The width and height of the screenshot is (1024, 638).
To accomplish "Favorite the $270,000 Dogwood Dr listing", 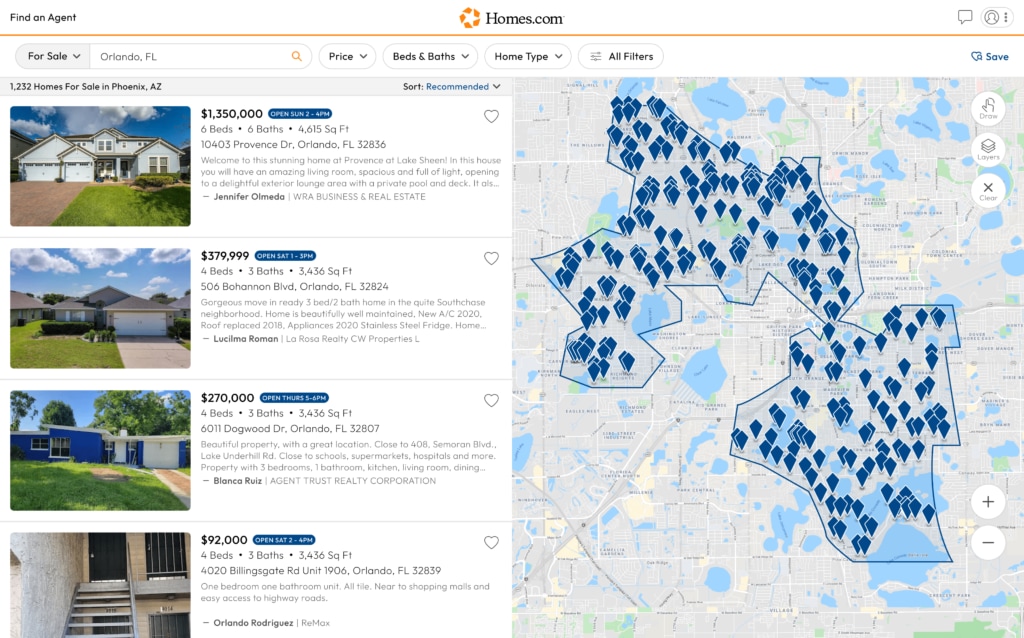I will pyautogui.click(x=491, y=400).
